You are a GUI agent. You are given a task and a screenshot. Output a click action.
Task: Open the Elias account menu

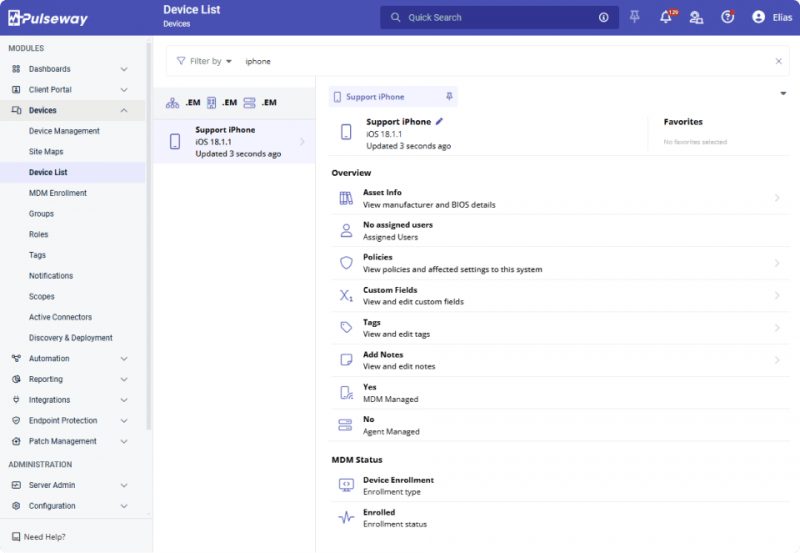[x=772, y=17]
